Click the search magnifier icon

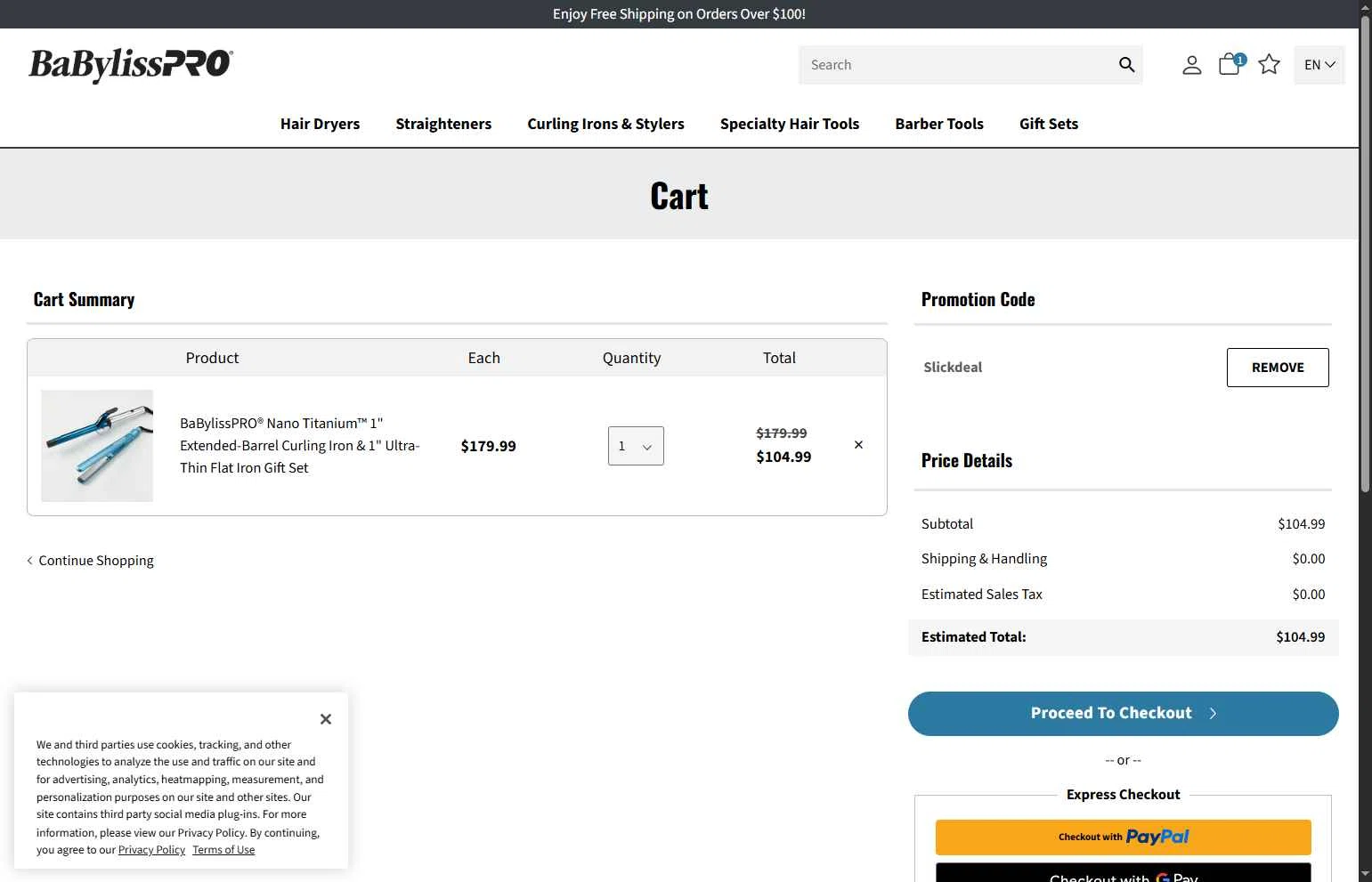click(1126, 65)
